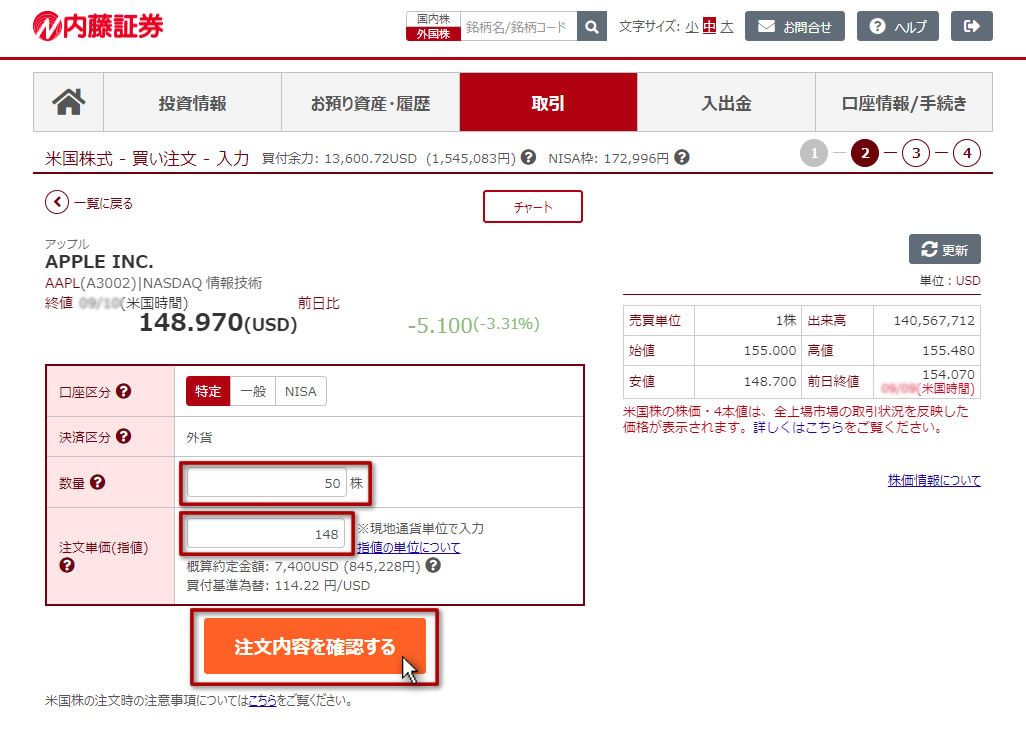This screenshot has height=741, width=1026.
Task: Click the 更新 refresh button
Action: [x=945, y=249]
